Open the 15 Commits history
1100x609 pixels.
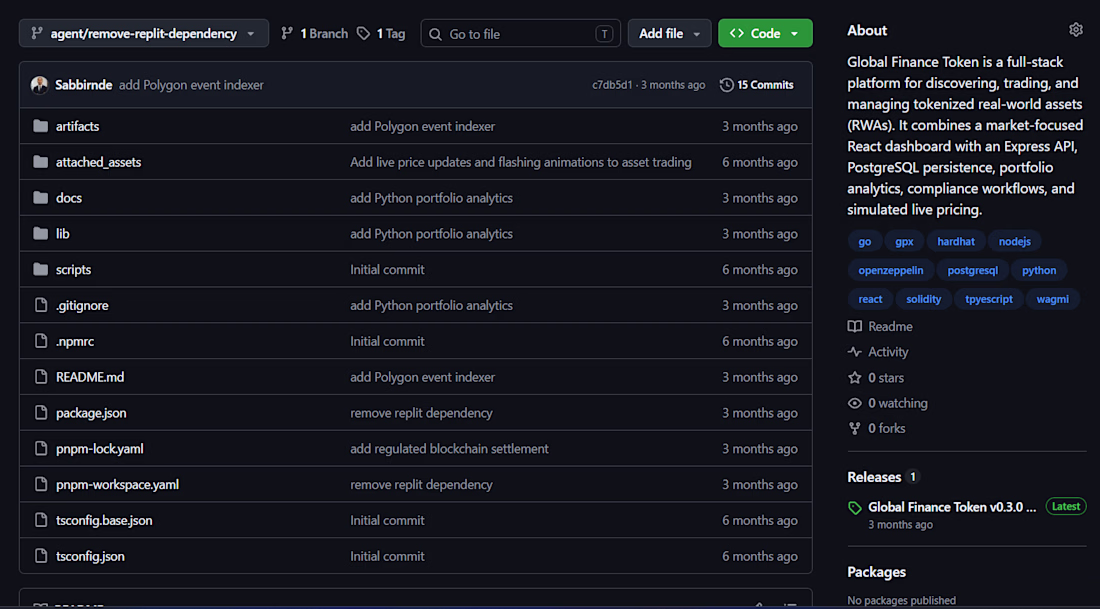[x=757, y=85]
